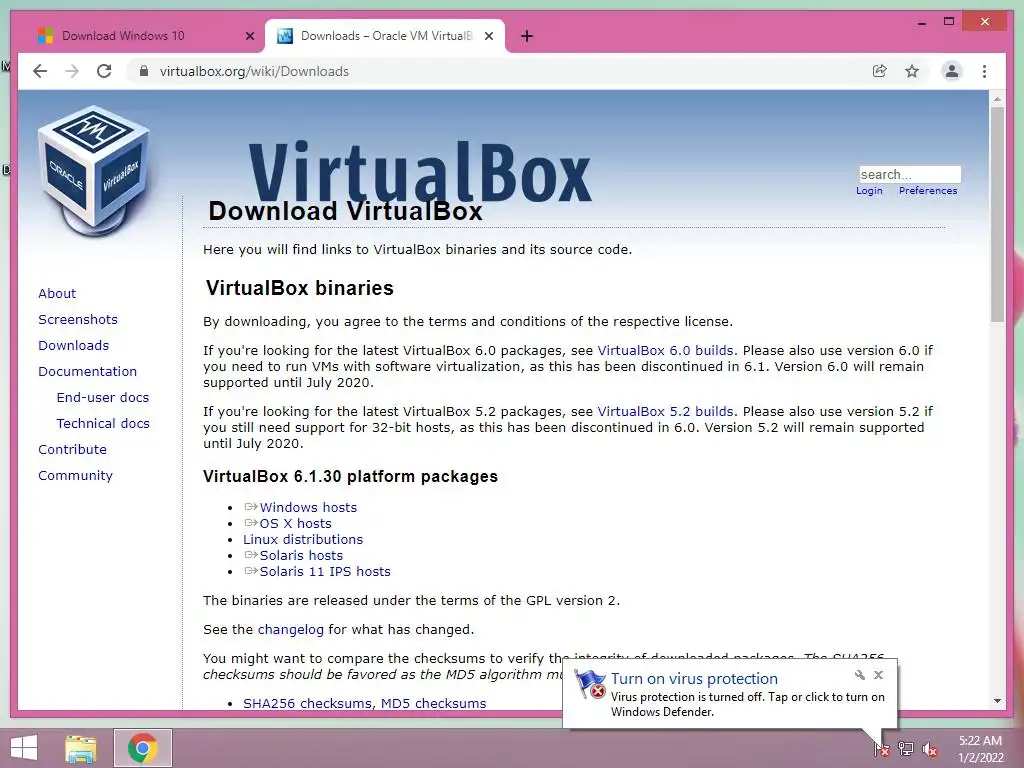Reload the VirtualBox downloads page

coord(104,71)
